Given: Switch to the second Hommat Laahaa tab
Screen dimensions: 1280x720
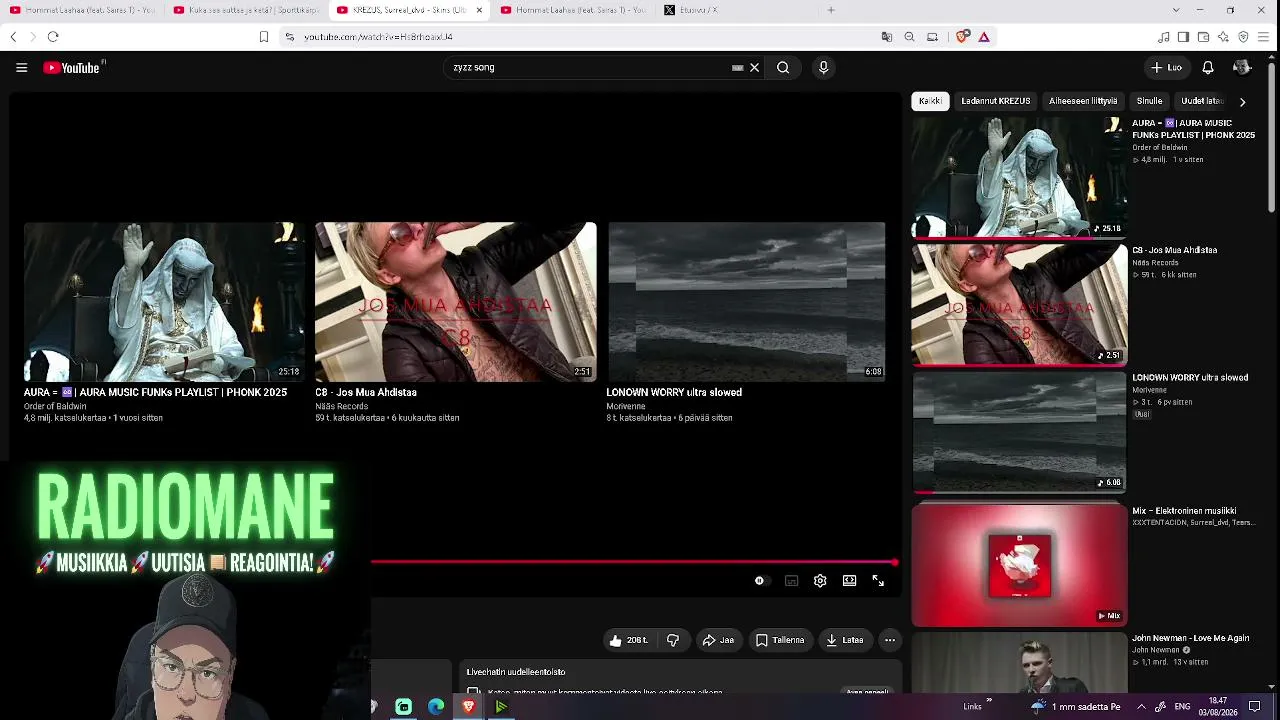Looking at the screenshot, I should click(x=573, y=10).
